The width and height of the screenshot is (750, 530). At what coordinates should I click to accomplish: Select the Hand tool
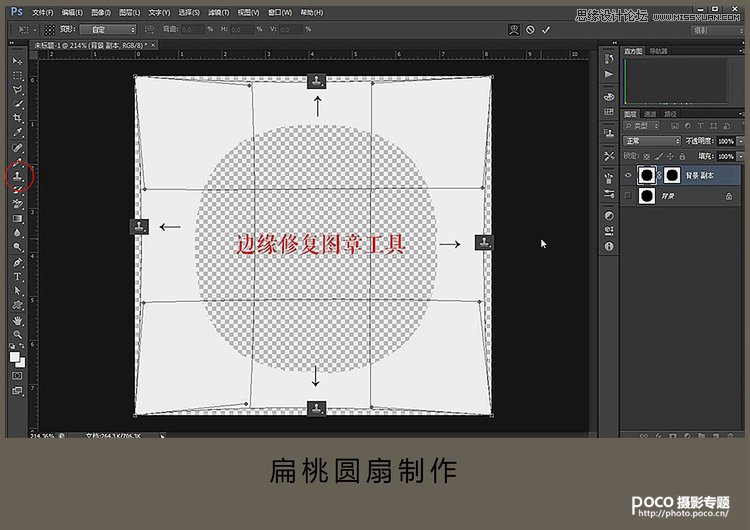click(x=17, y=320)
